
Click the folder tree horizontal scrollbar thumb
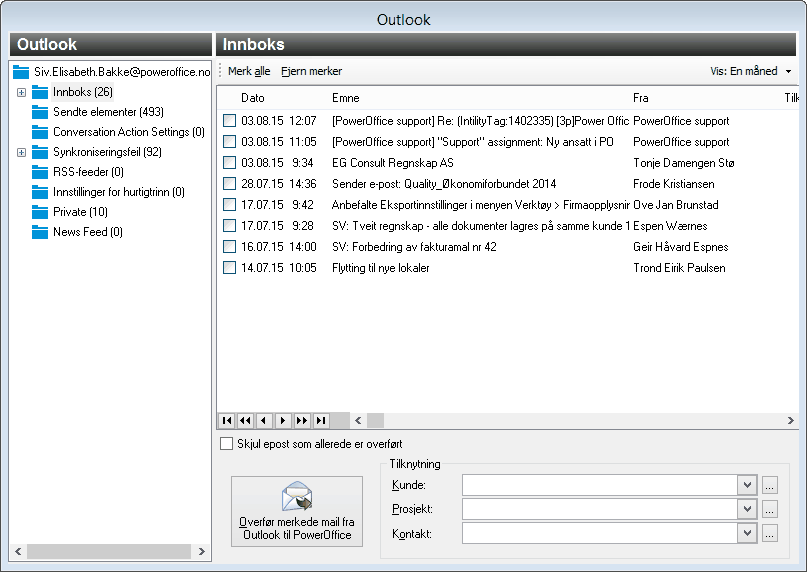pyautogui.click(x=109, y=551)
